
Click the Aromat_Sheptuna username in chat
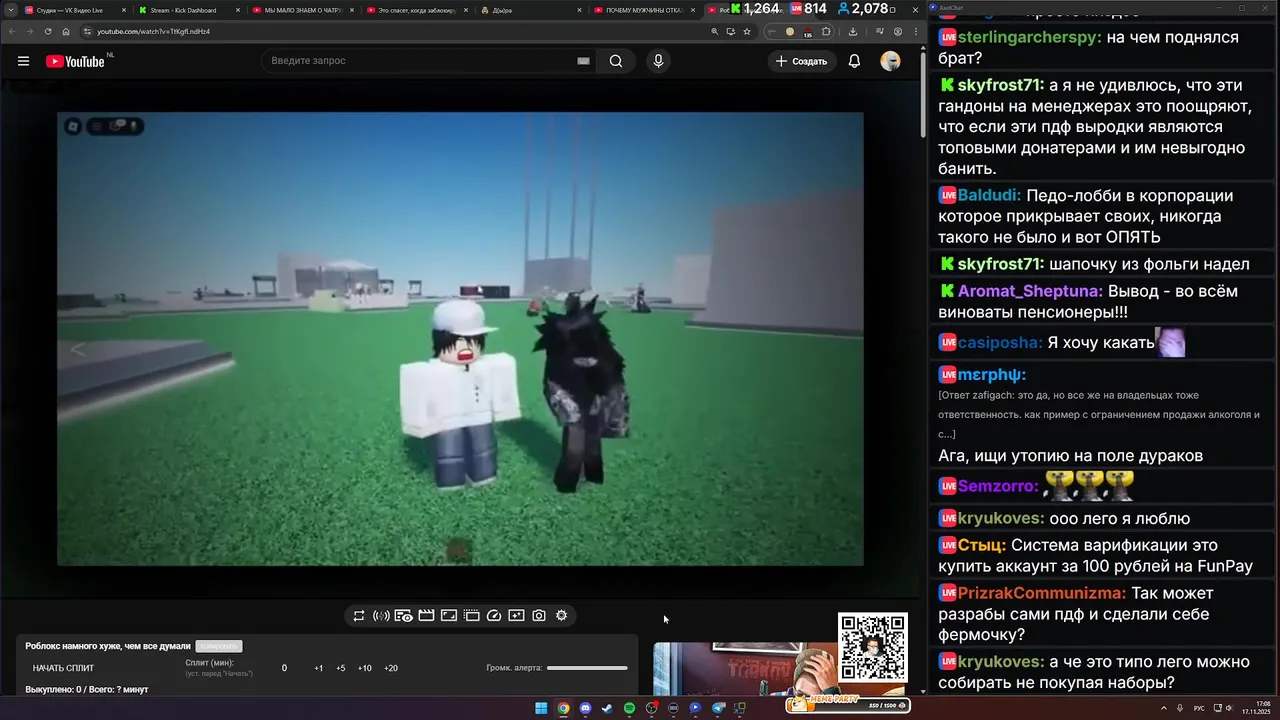pyautogui.click(x=1030, y=292)
